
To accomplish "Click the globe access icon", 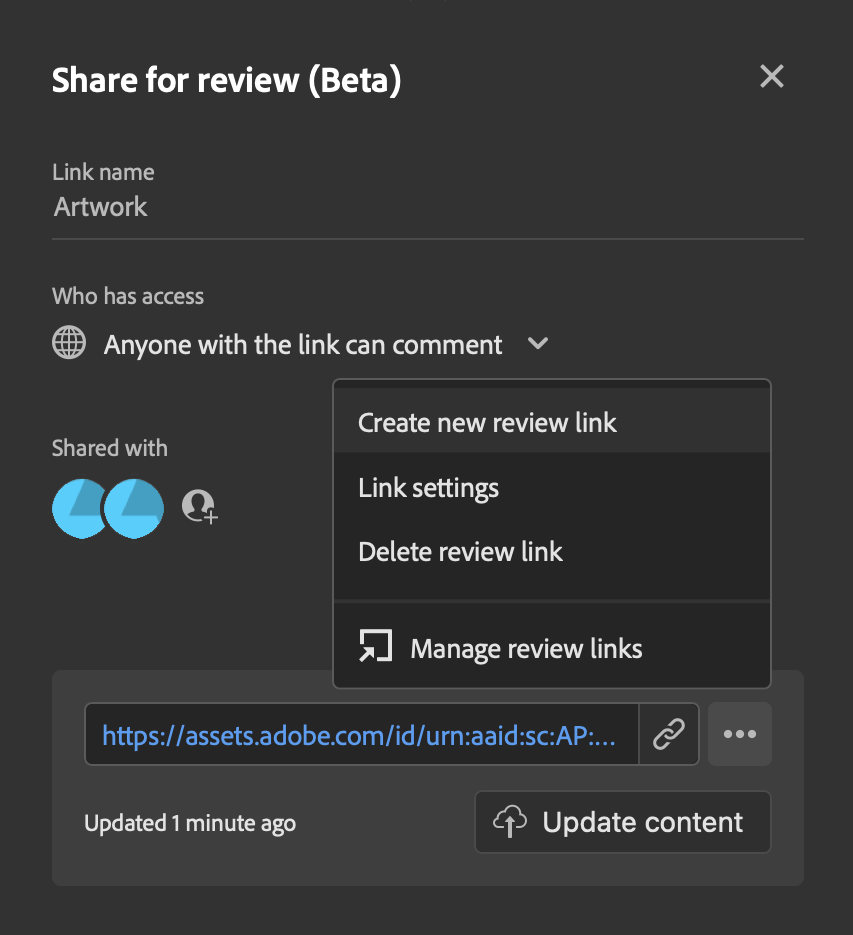I will tap(68, 343).
